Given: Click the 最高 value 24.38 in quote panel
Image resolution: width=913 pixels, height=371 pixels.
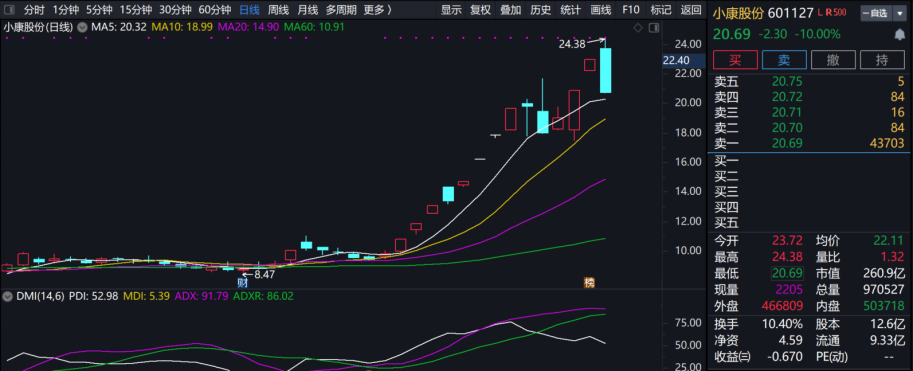Looking at the screenshot, I should point(787,257).
